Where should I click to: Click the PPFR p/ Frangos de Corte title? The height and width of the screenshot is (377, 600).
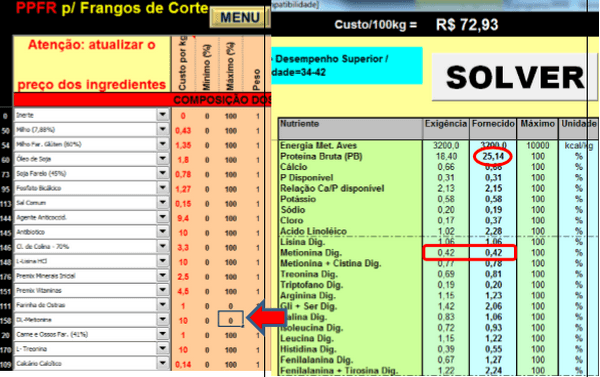pyautogui.click(x=112, y=8)
